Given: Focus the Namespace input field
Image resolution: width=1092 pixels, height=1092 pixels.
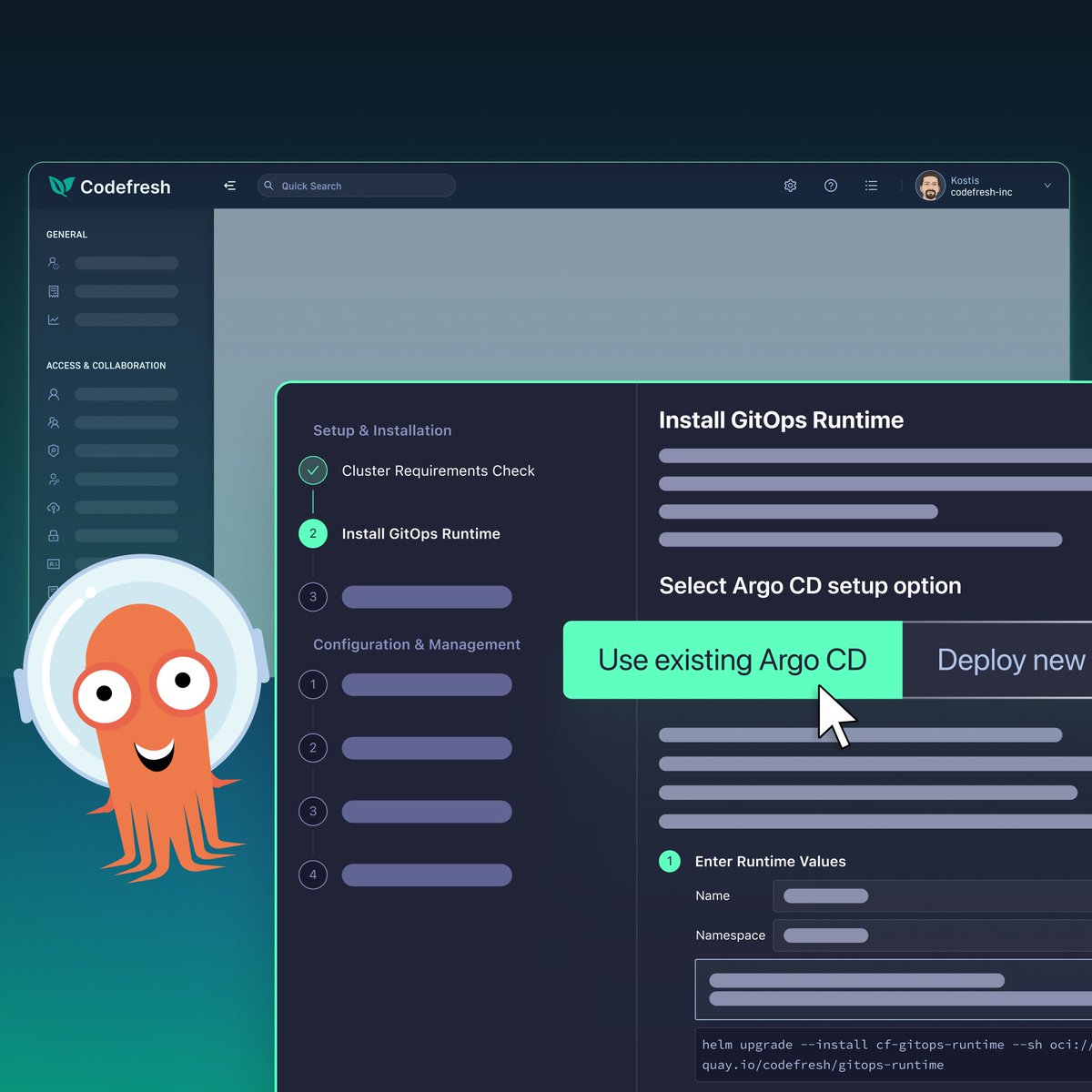Looking at the screenshot, I should coord(933,935).
